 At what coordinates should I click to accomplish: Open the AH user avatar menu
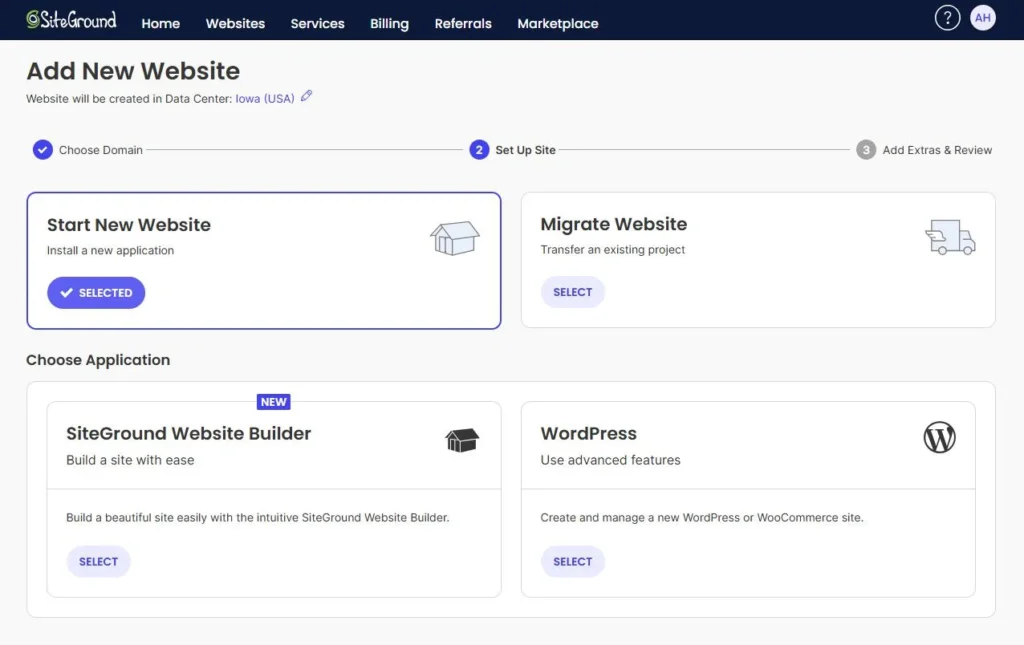[982, 18]
